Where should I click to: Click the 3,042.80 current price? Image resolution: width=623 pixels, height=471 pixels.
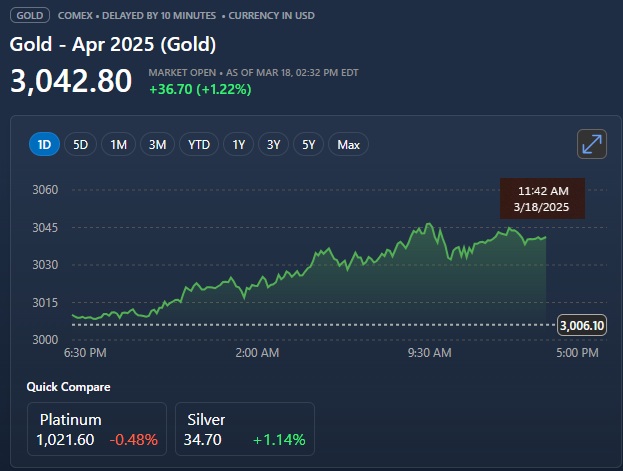(x=71, y=81)
